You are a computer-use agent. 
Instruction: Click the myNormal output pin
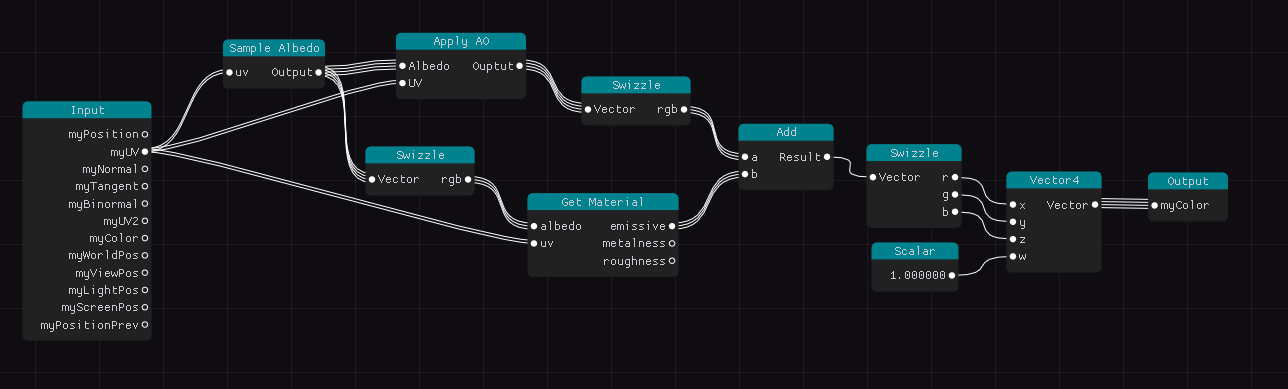click(145, 168)
